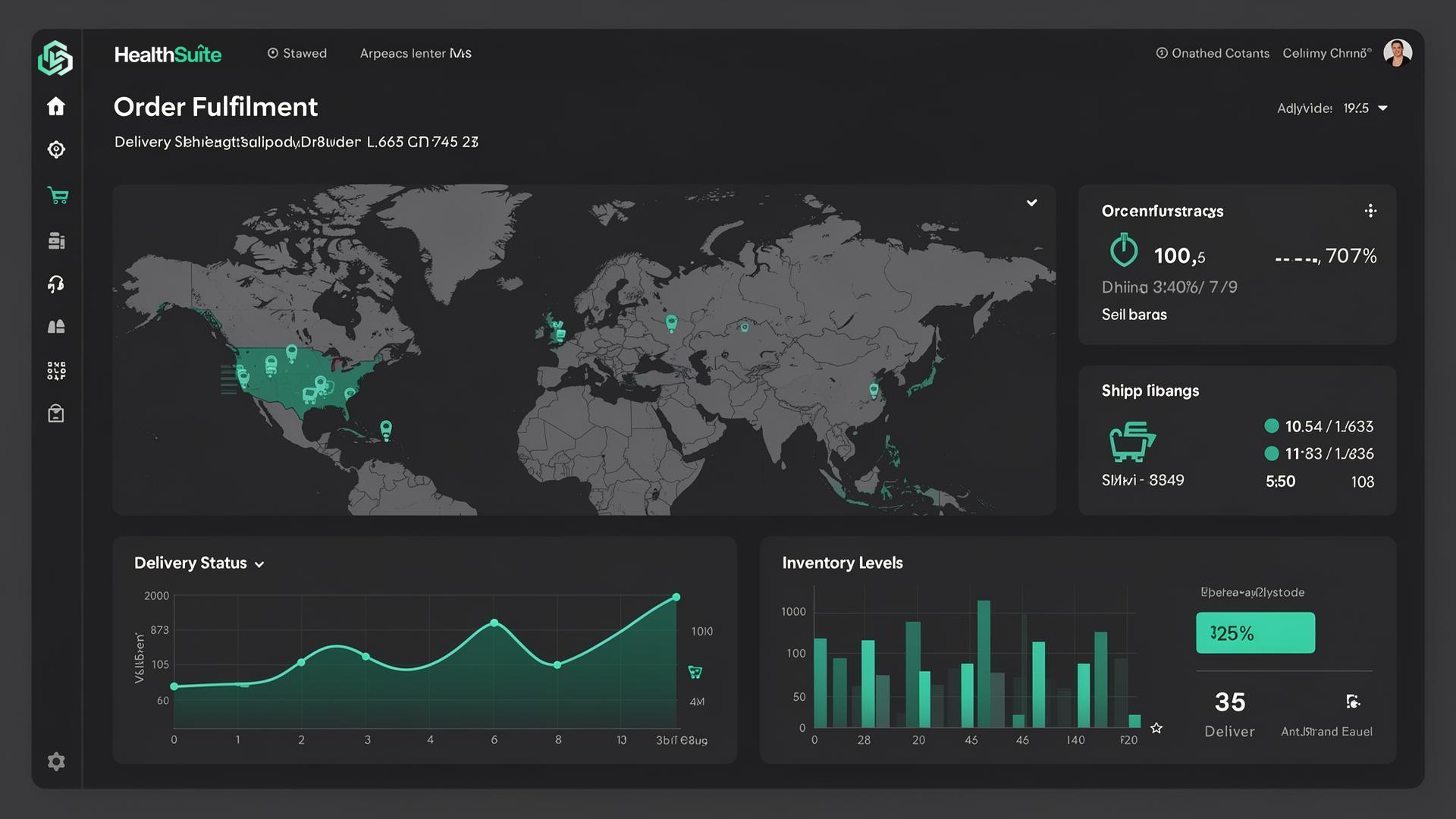Viewport: 1456px width, 819px height.
Task: Open the Home dashboard icon in sidebar
Action: coord(55,106)
